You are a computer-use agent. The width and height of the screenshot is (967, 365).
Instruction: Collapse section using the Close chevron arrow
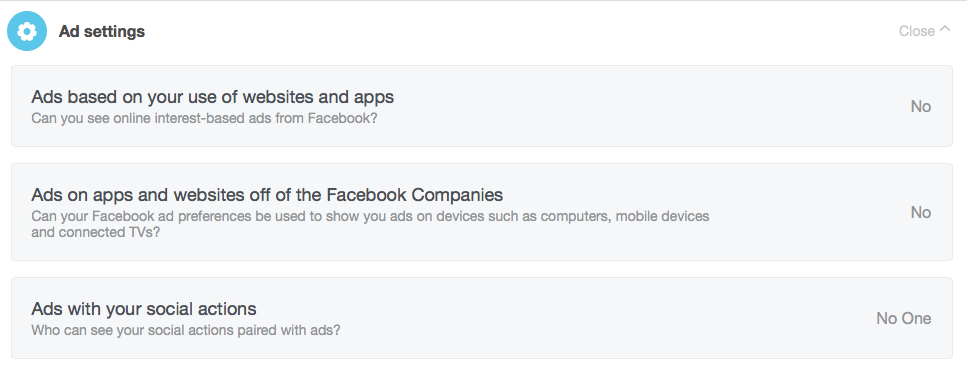click(x=945, y=30)
